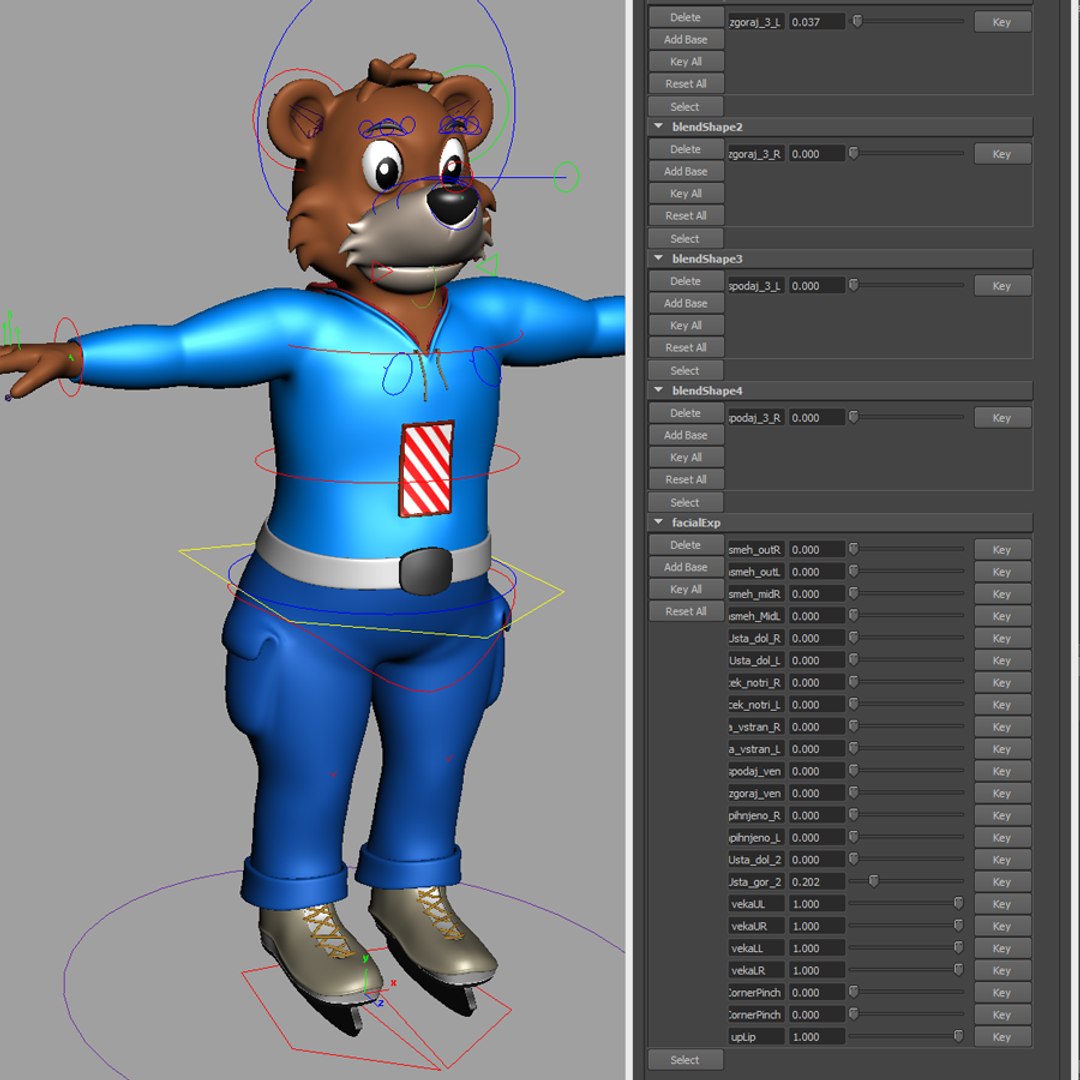This screenshot has height=1080, width=1080.
Task: Click the upLip slider handle
Action: pyautogui.click(x=958, y=1036)
